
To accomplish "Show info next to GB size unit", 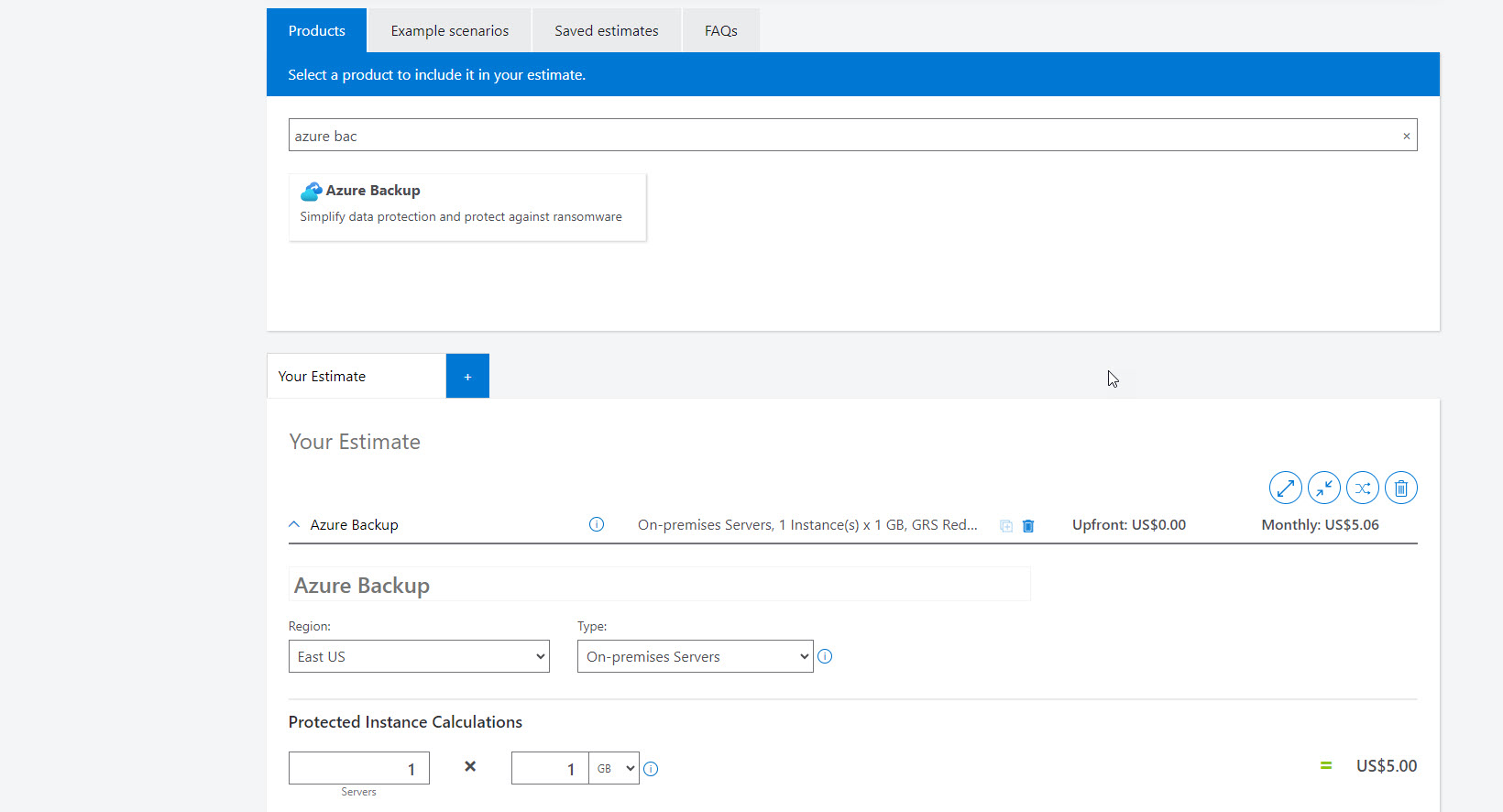I will pyautogui.click(x=651, y=769).
